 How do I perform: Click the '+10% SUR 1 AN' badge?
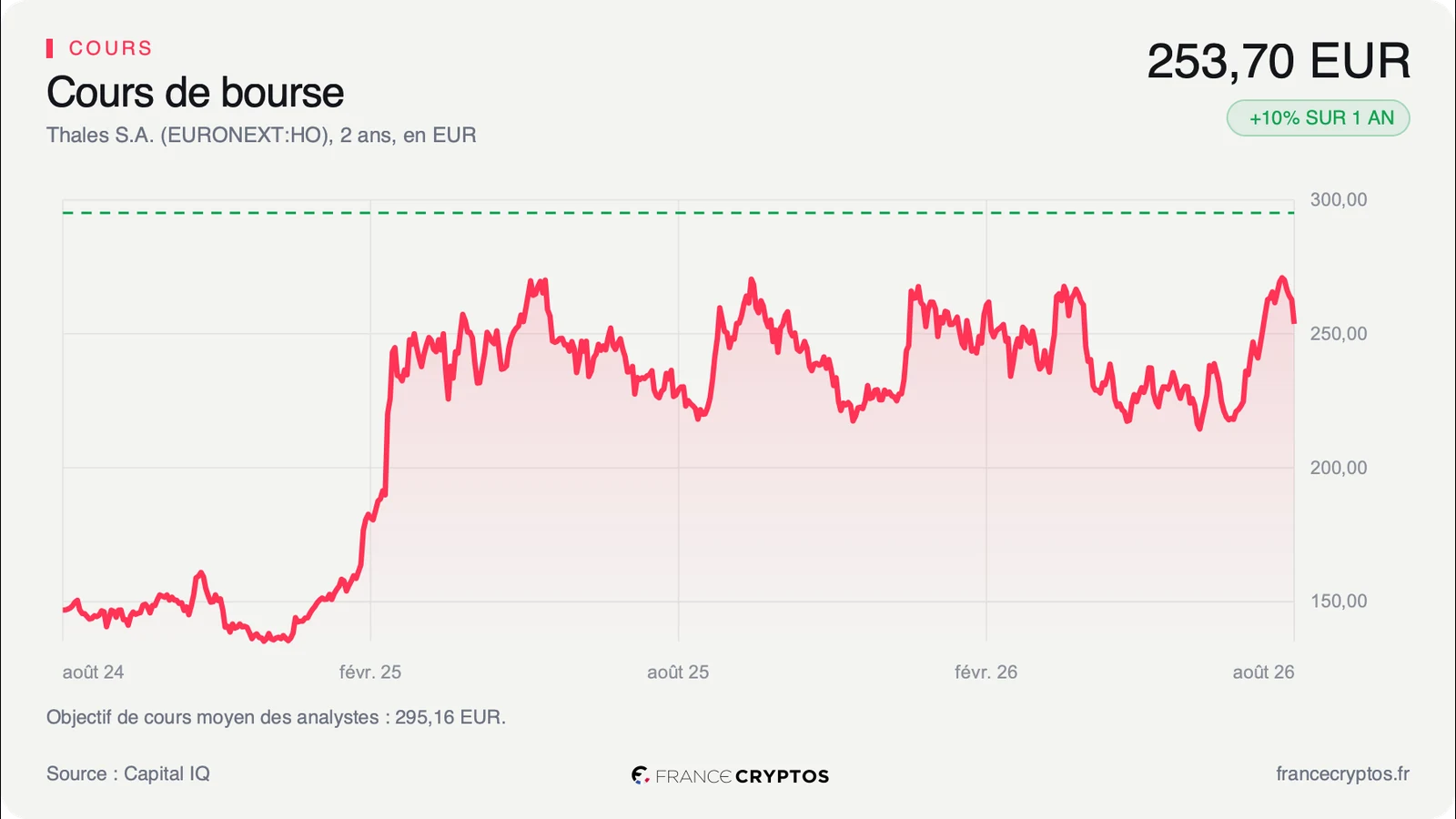coord(1319,118)
